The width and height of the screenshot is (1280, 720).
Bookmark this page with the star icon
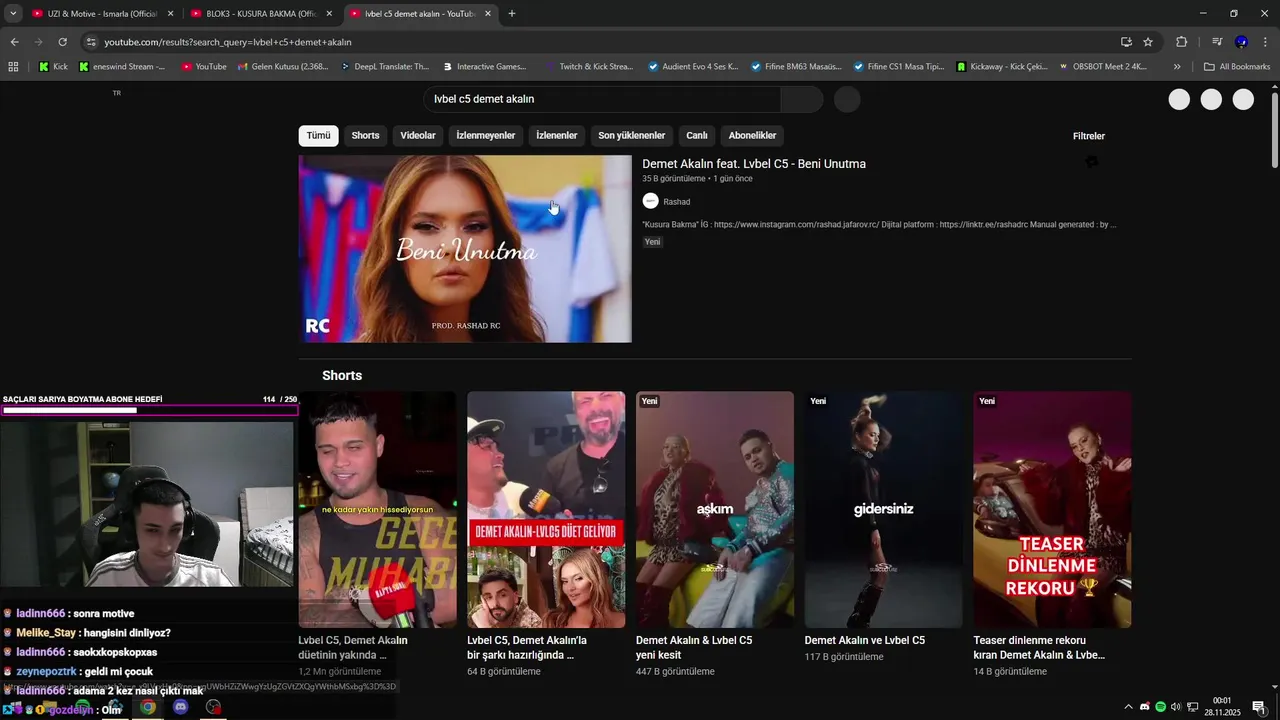pyautogui.click(x=1148, y=42)
